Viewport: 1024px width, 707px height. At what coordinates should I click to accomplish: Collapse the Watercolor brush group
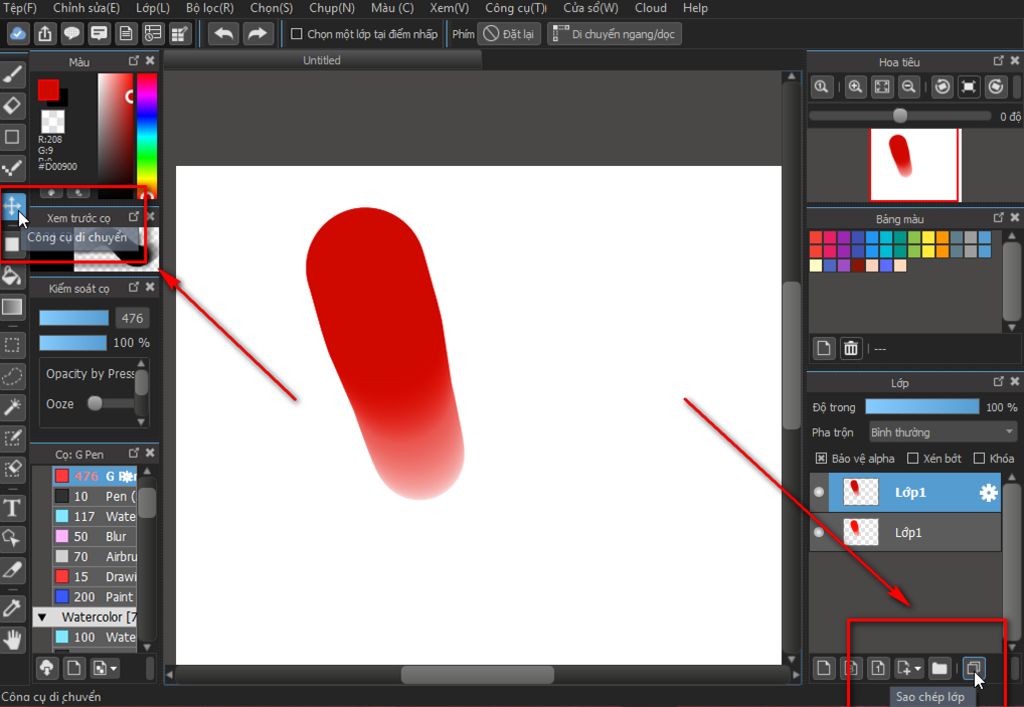click(x=42, y=617)
